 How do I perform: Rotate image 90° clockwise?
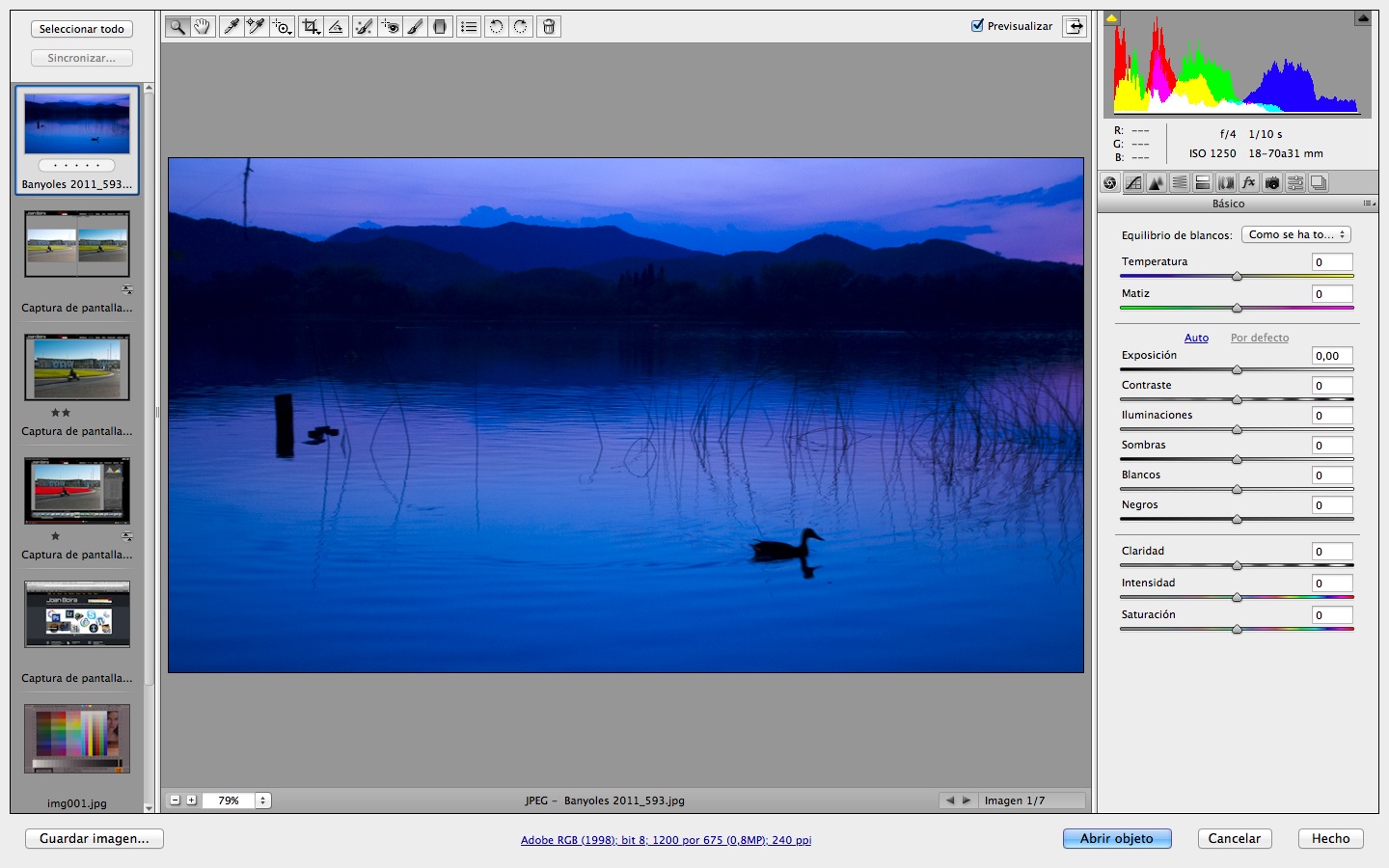pos(521,27)
